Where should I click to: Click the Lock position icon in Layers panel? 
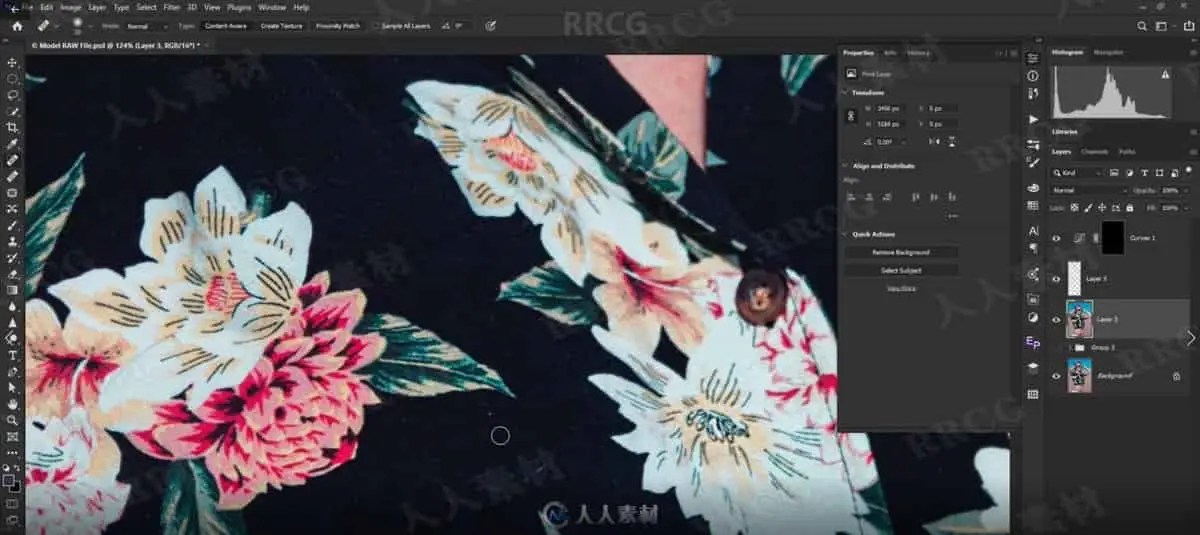click(1102, 207)
